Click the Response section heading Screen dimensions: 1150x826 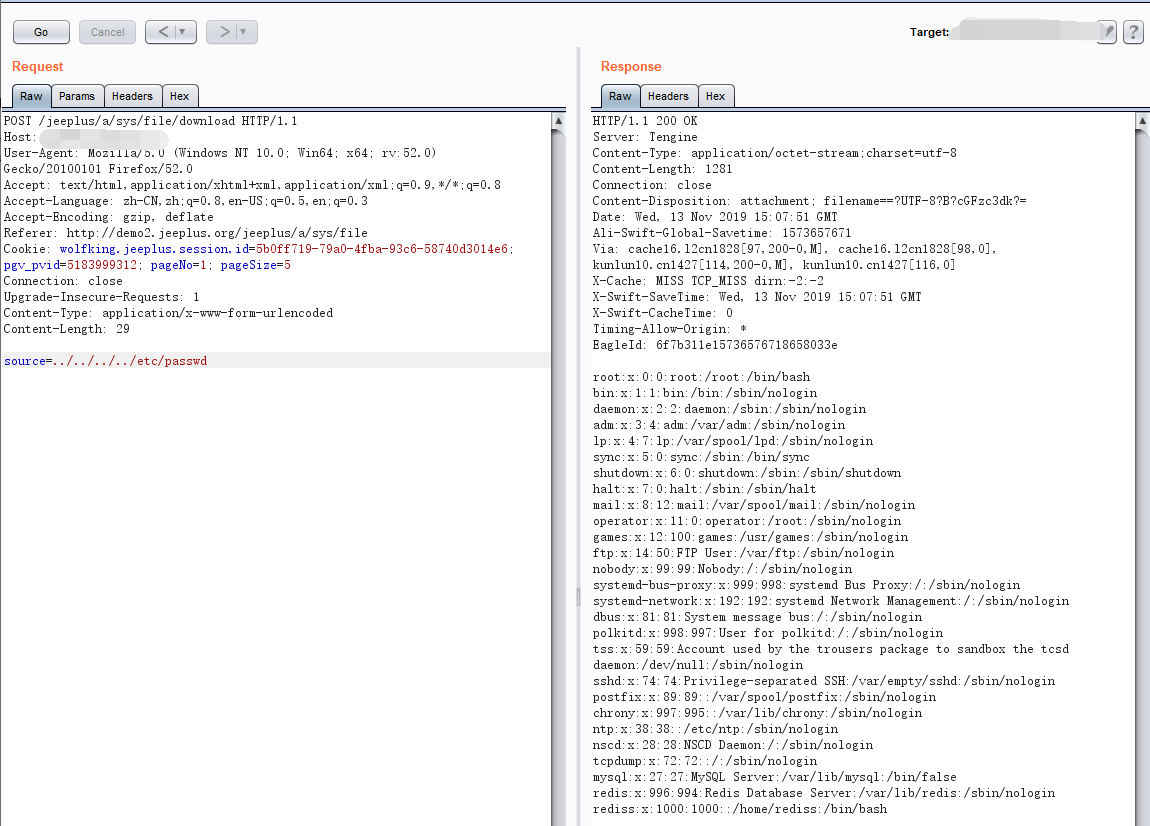631,67
